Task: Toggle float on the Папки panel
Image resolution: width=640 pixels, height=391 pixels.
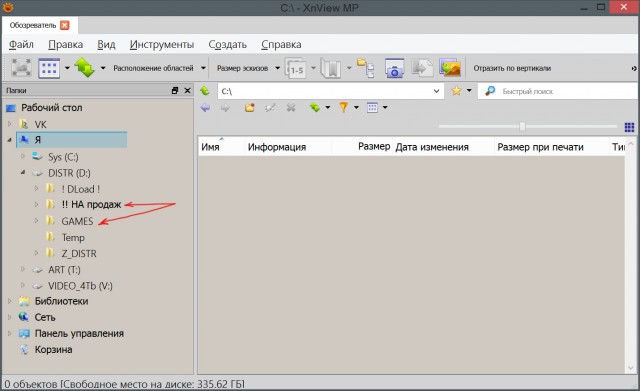Action: tap(175, 91)
